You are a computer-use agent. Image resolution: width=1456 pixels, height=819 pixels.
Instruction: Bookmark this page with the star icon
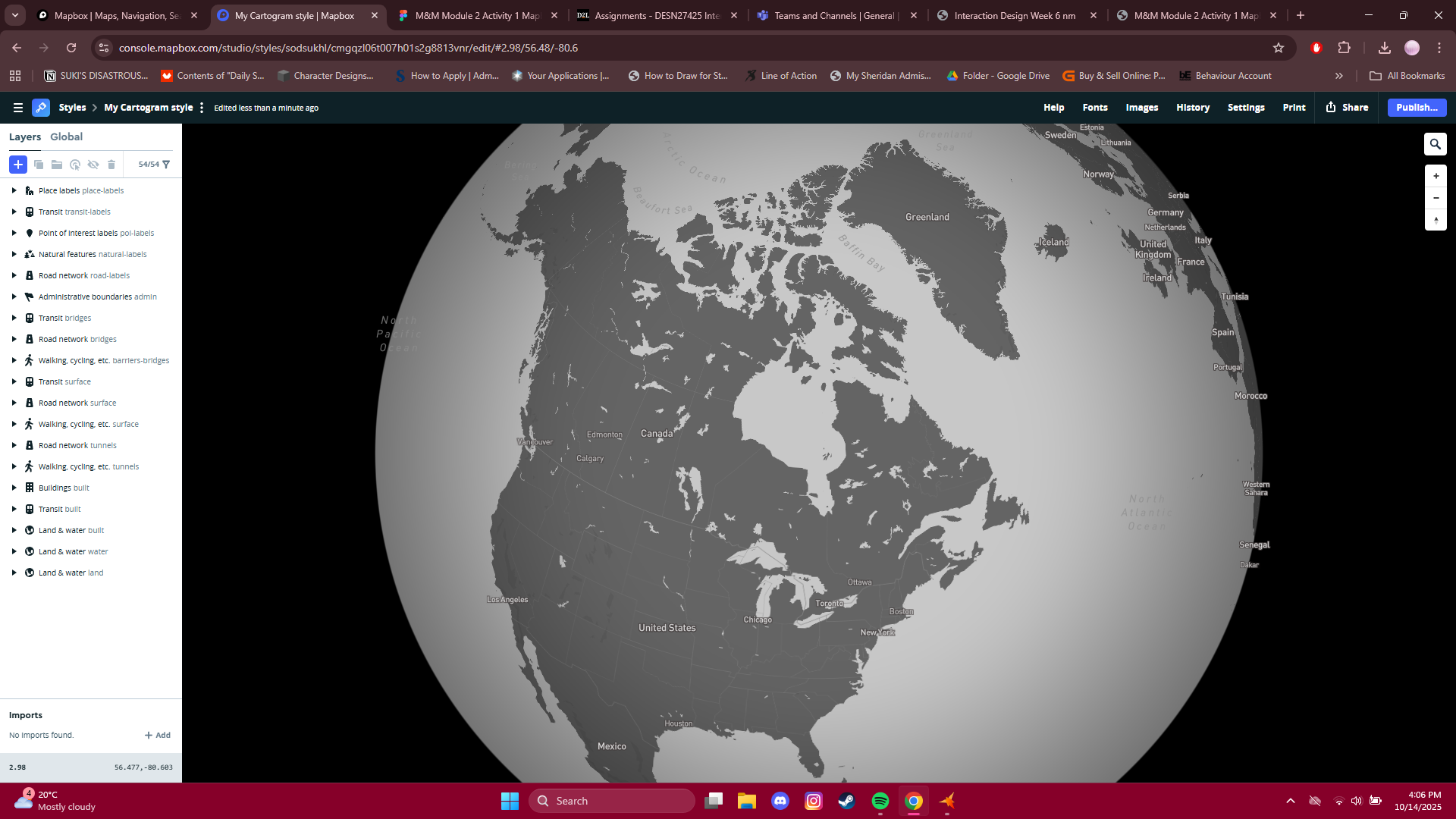point(1279,48)
